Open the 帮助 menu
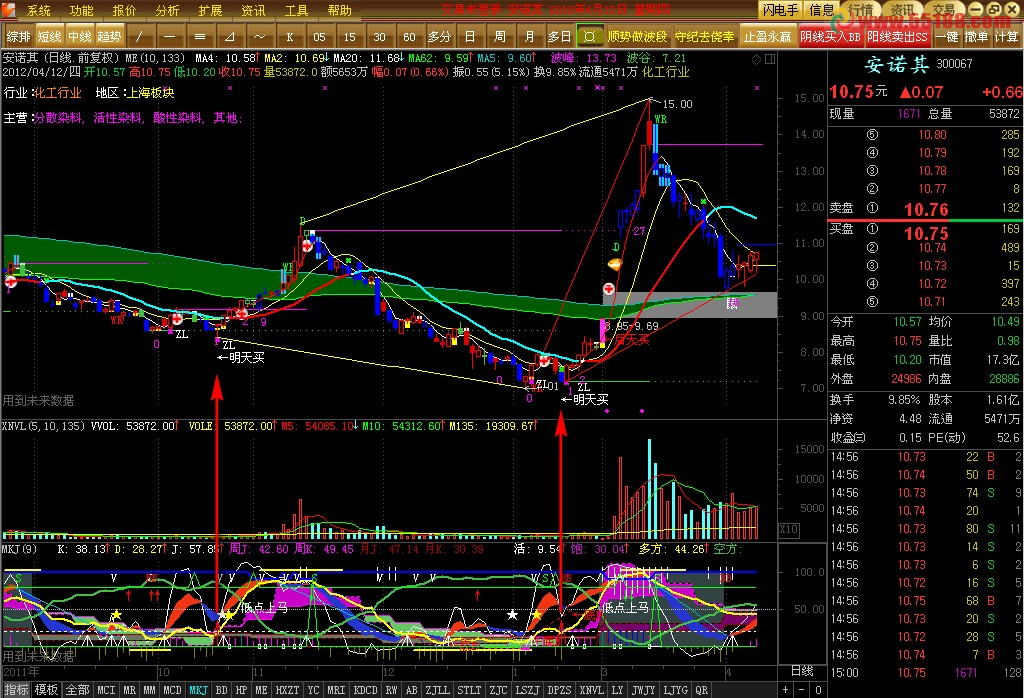This screenshot has width=1024, height=698. pyautogui.click(x=340, y=10)
